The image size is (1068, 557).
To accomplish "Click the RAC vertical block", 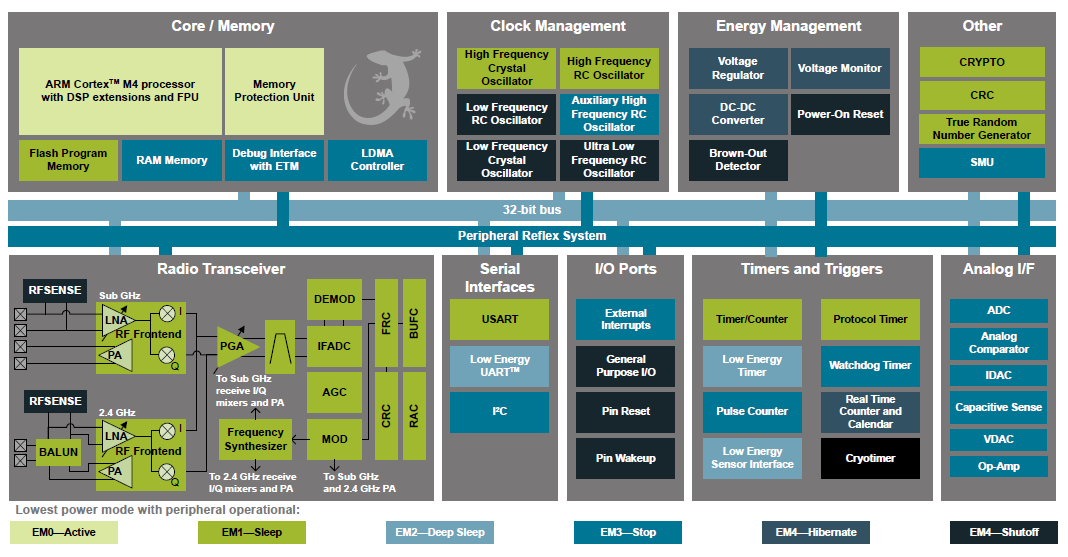I will coord(414,416).
